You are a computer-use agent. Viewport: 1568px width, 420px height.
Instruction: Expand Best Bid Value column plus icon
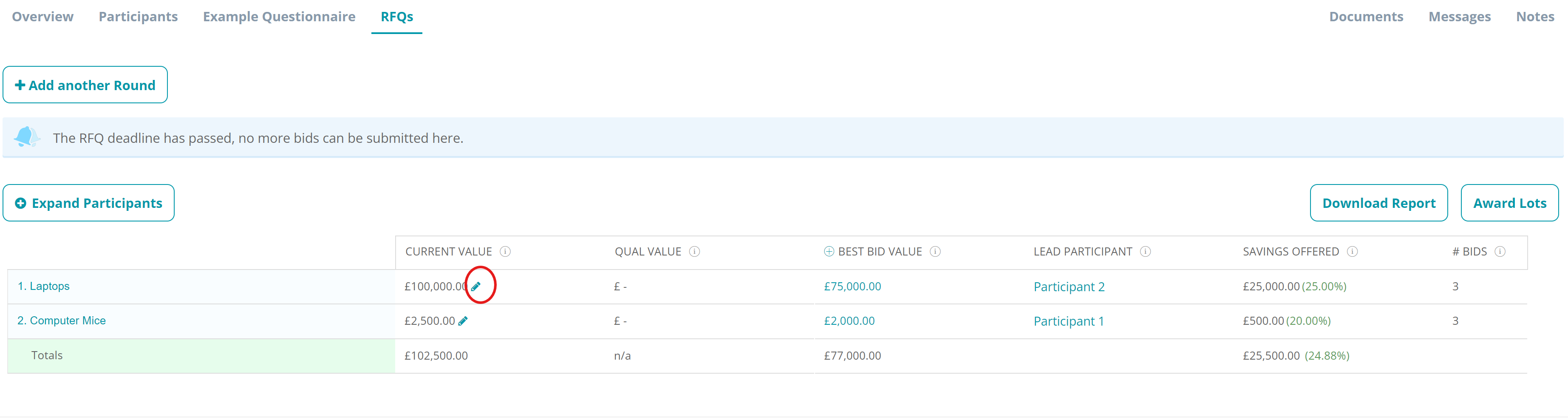click(x=829, y=251)
